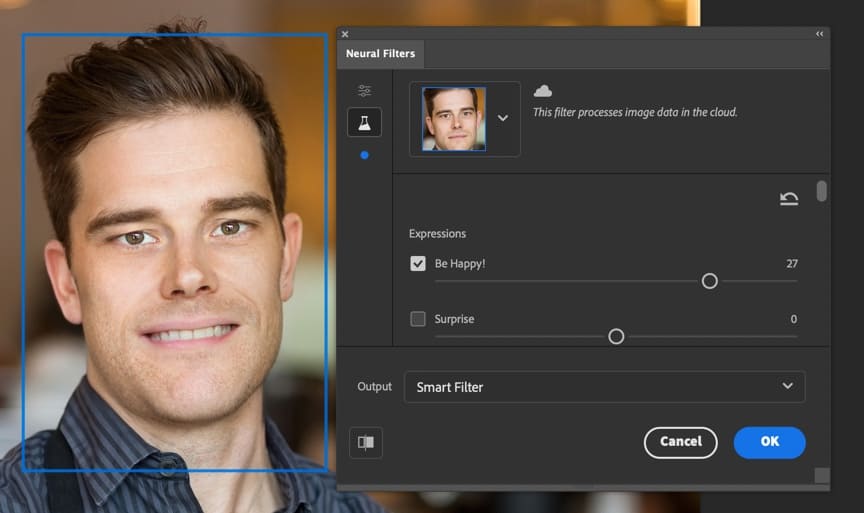Click the Surprise value 0
This screenshot has height=513, width=864.
(x=793, y=319)
